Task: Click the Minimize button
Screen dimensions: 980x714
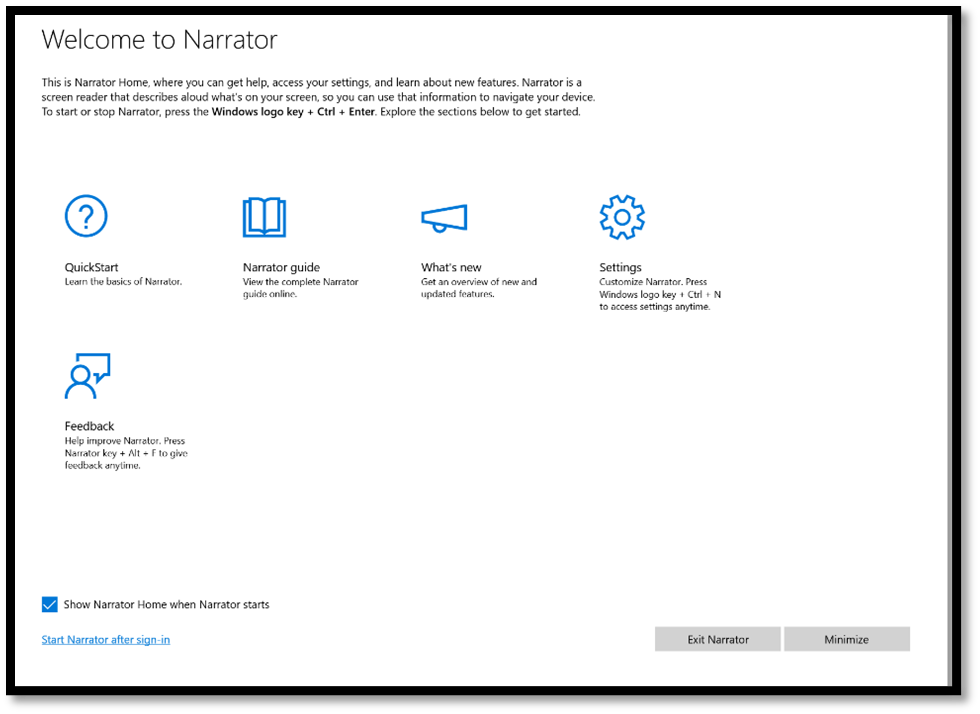Action: pyautogui.click(x=846, y=639)
